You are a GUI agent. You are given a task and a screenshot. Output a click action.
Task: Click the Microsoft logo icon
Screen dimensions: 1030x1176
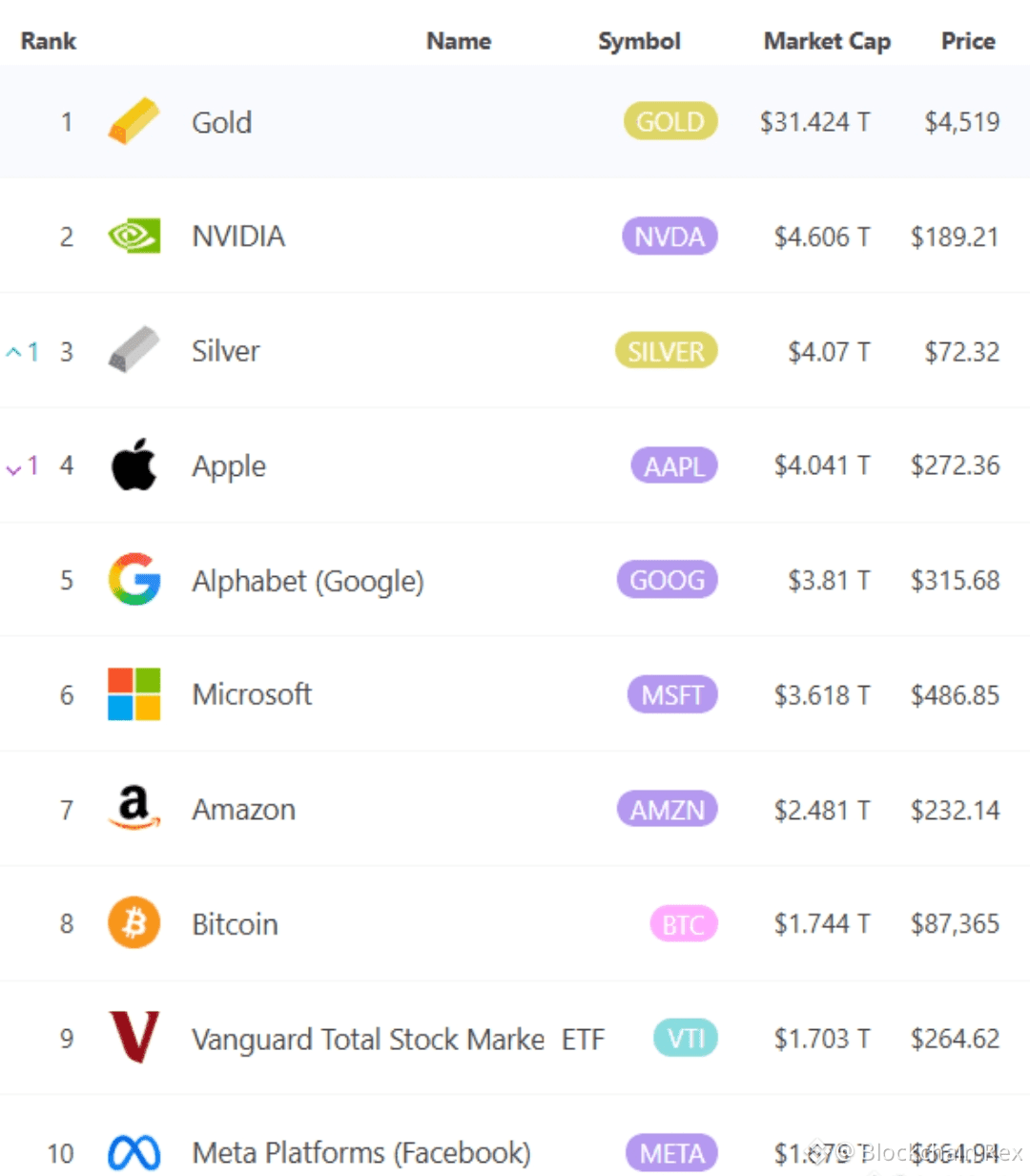pos(134,694)
